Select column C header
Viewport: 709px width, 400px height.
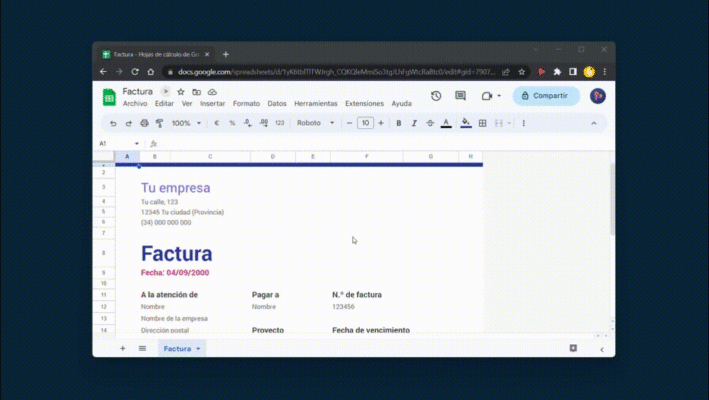[210, 156]
